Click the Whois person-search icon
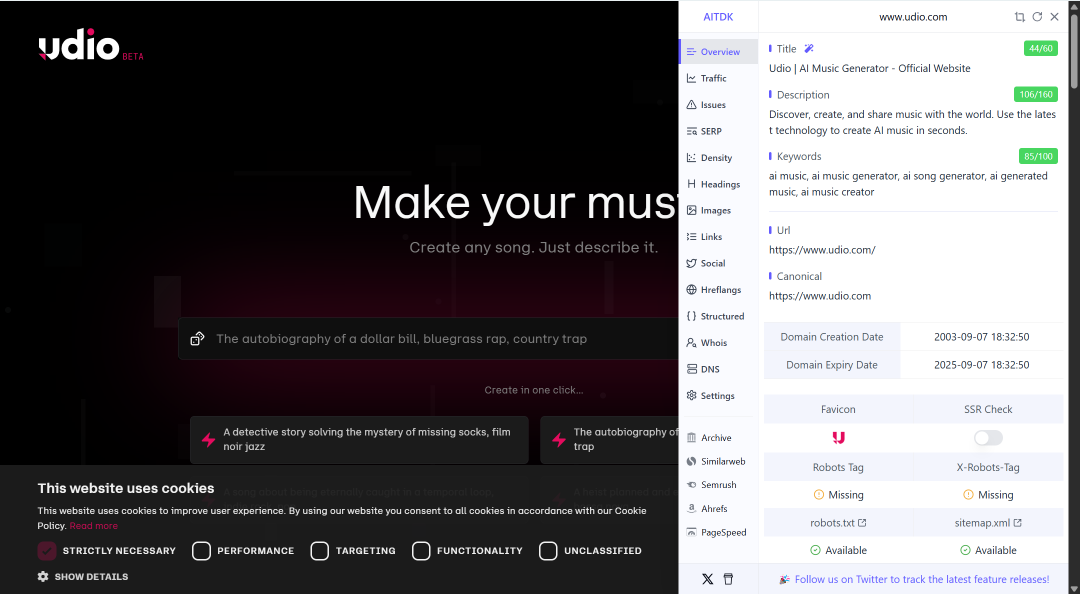Viewport: 1080px width, 594px height. click(x=692, y=342)
